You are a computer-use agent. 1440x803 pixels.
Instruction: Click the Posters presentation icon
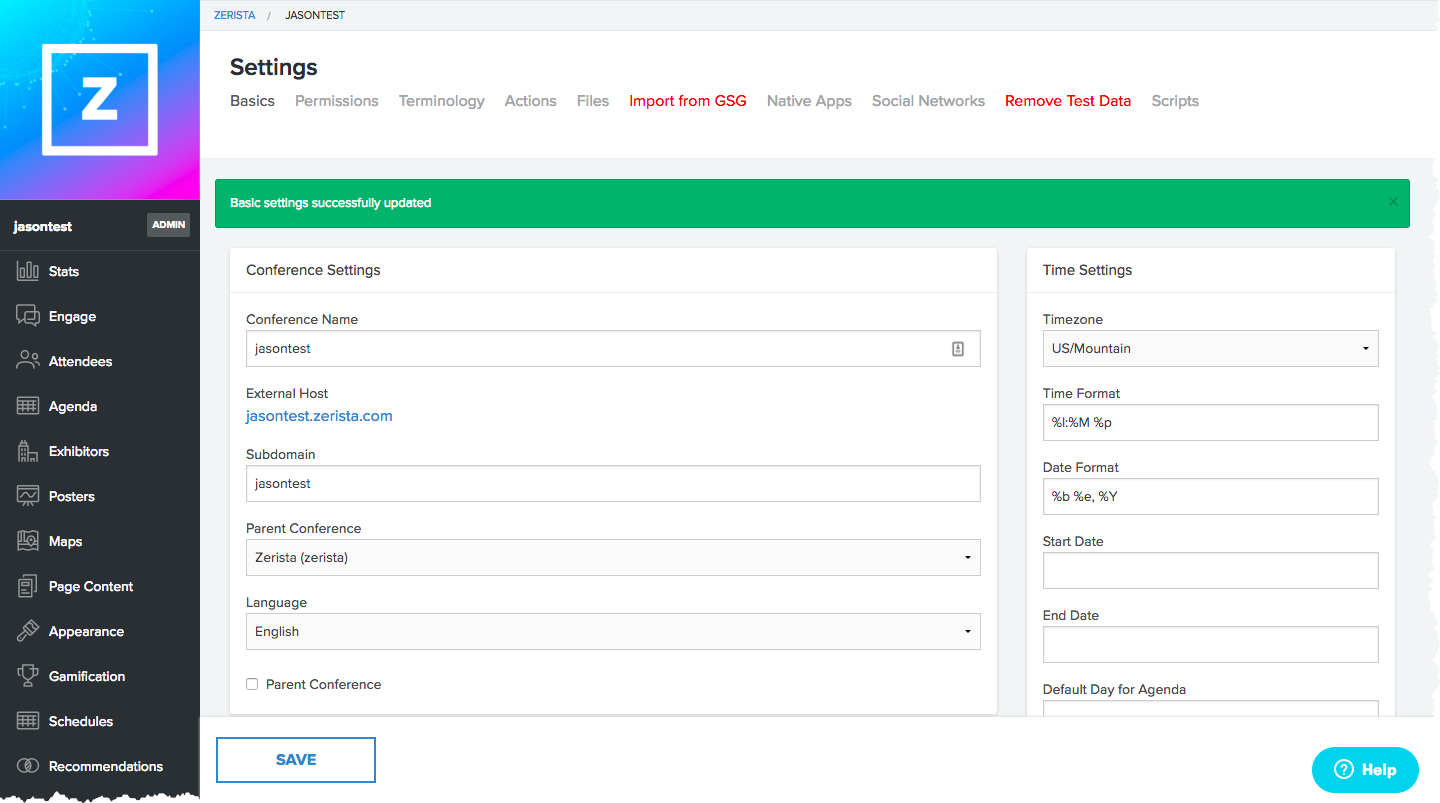point(28,496)
